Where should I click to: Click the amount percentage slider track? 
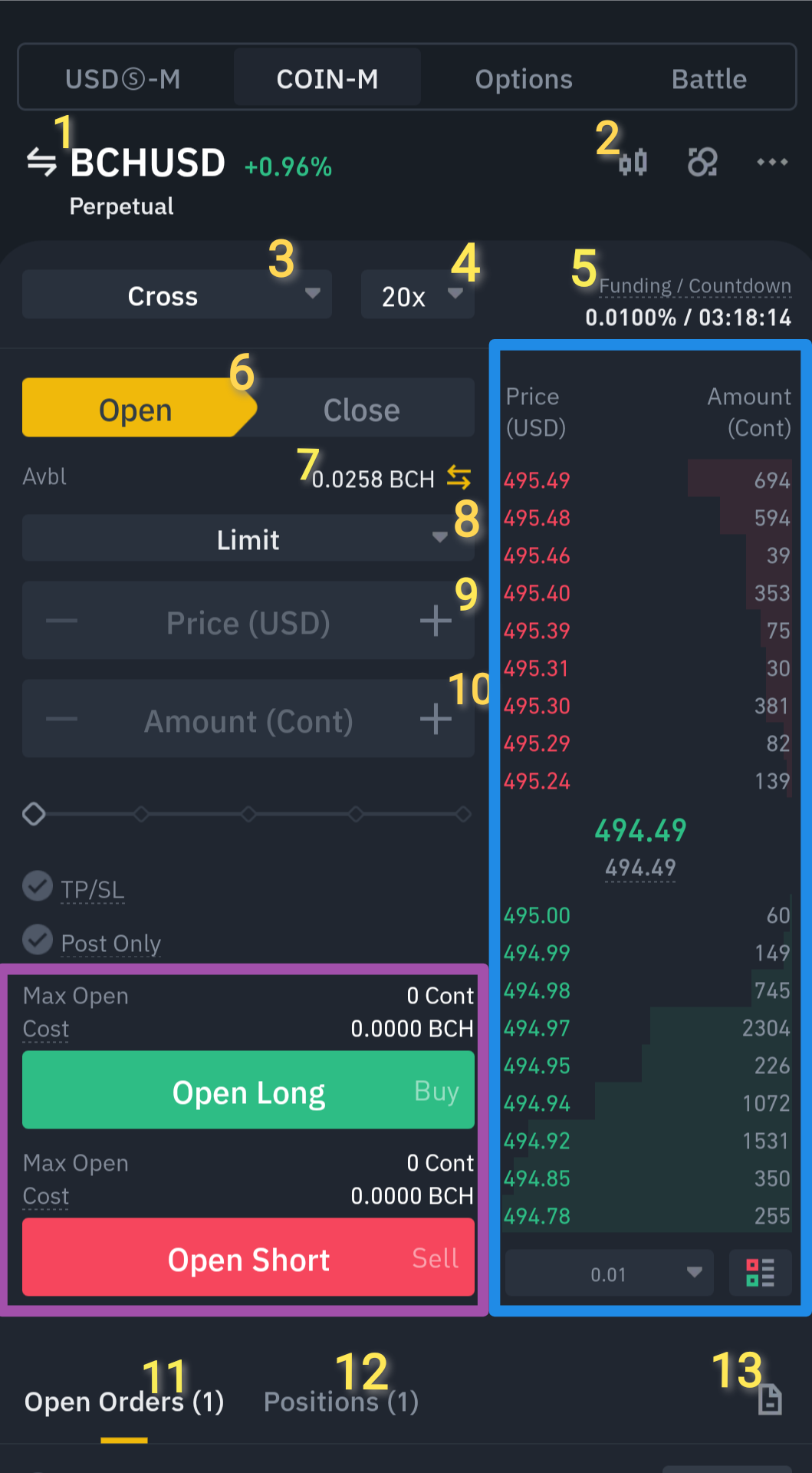tap(248, 814)
